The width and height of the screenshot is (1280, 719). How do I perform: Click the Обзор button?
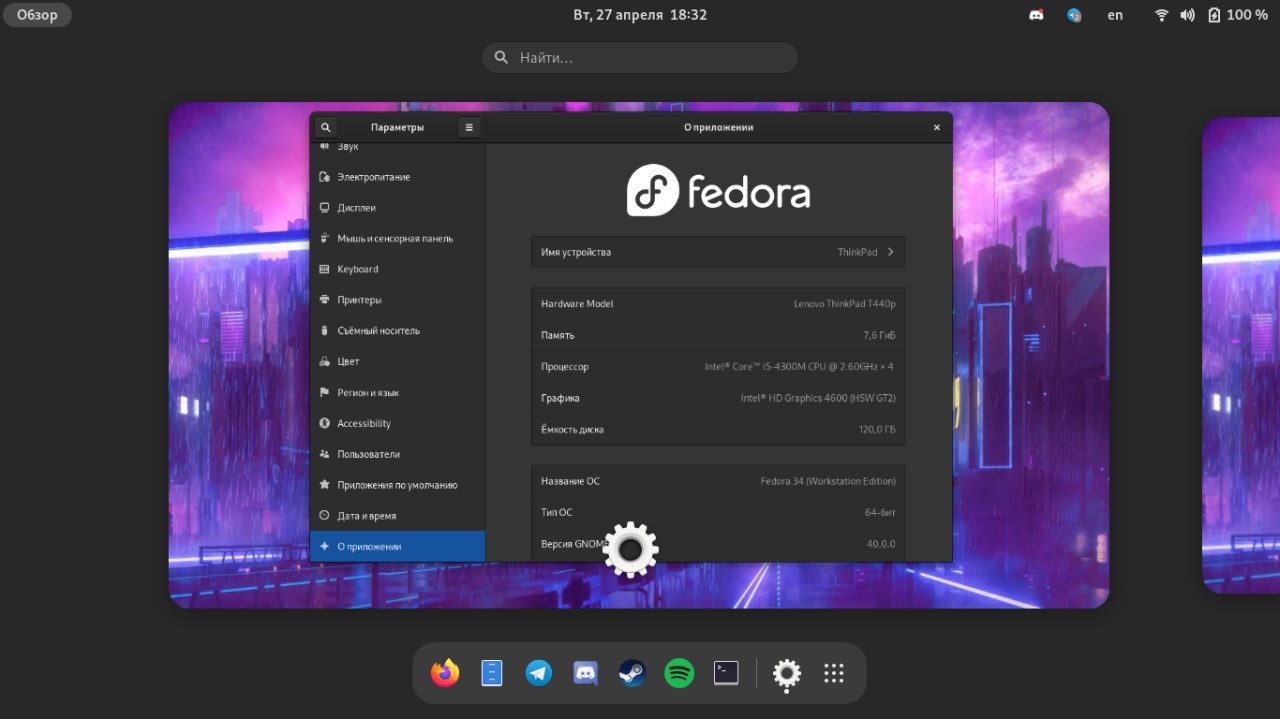37,15
